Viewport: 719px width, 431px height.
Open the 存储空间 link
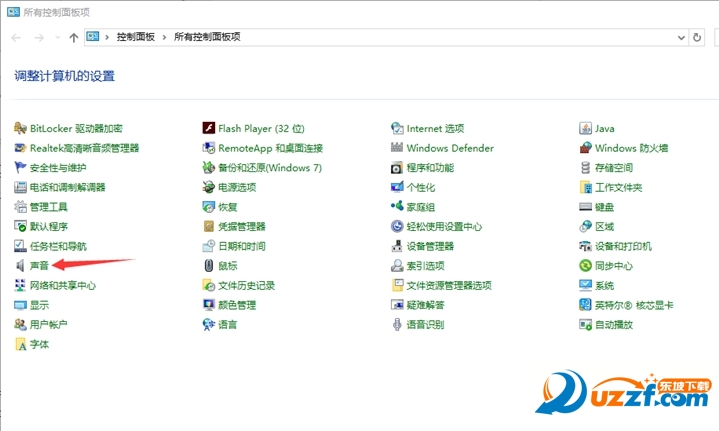point(614,168)
